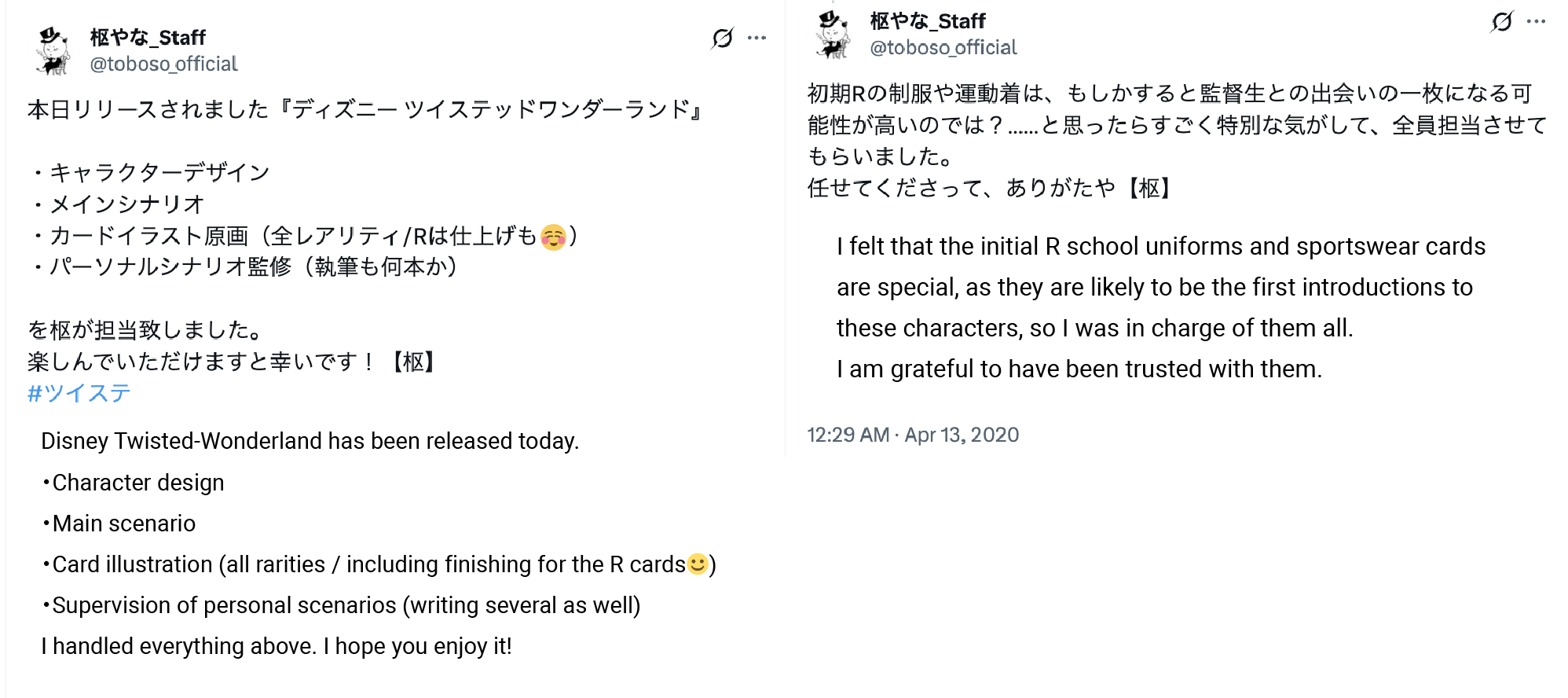
Task: Click the 枢やな_Staff display name on the R uniforms tweet
Action: coord(928,21)
